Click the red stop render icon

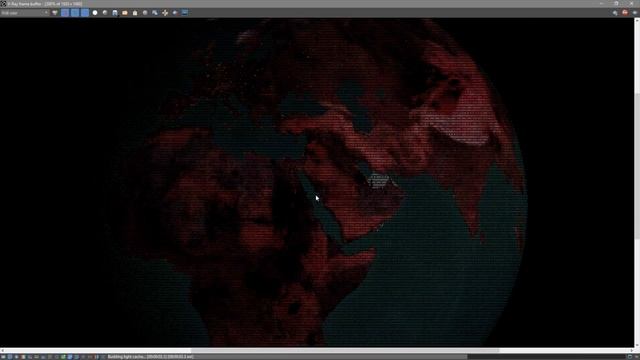[625, 13]
